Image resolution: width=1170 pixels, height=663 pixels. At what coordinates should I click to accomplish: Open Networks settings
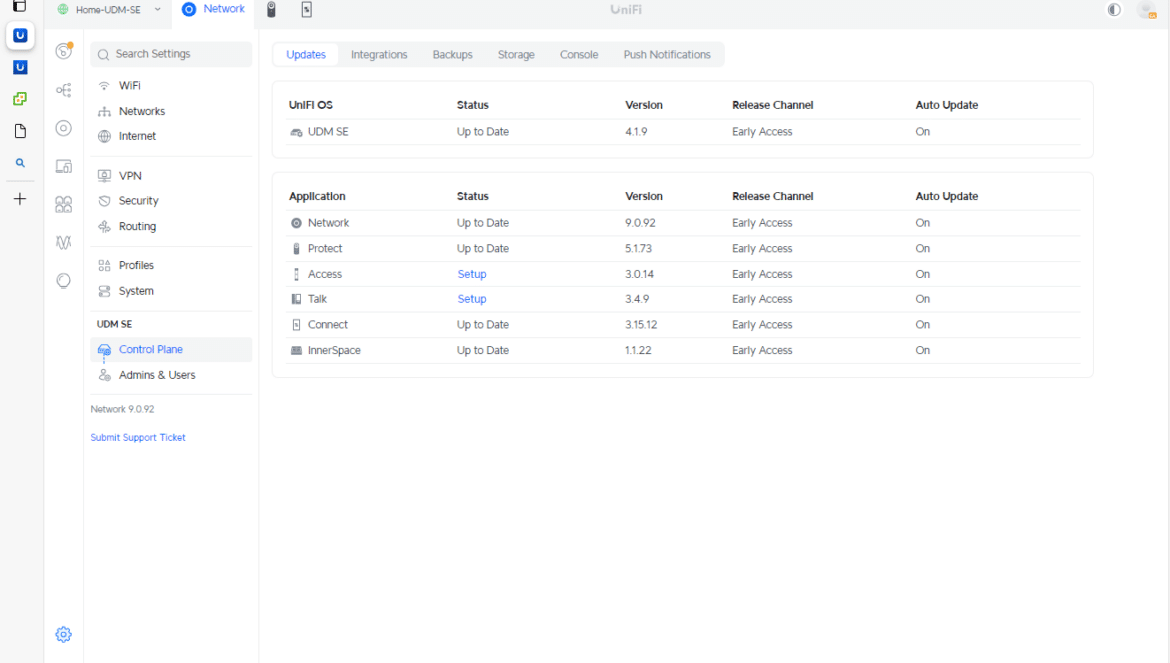coord(171,111)
